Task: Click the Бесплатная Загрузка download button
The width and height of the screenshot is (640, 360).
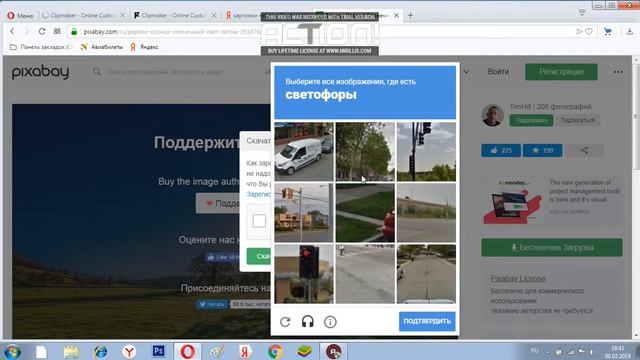Action: 552,247
